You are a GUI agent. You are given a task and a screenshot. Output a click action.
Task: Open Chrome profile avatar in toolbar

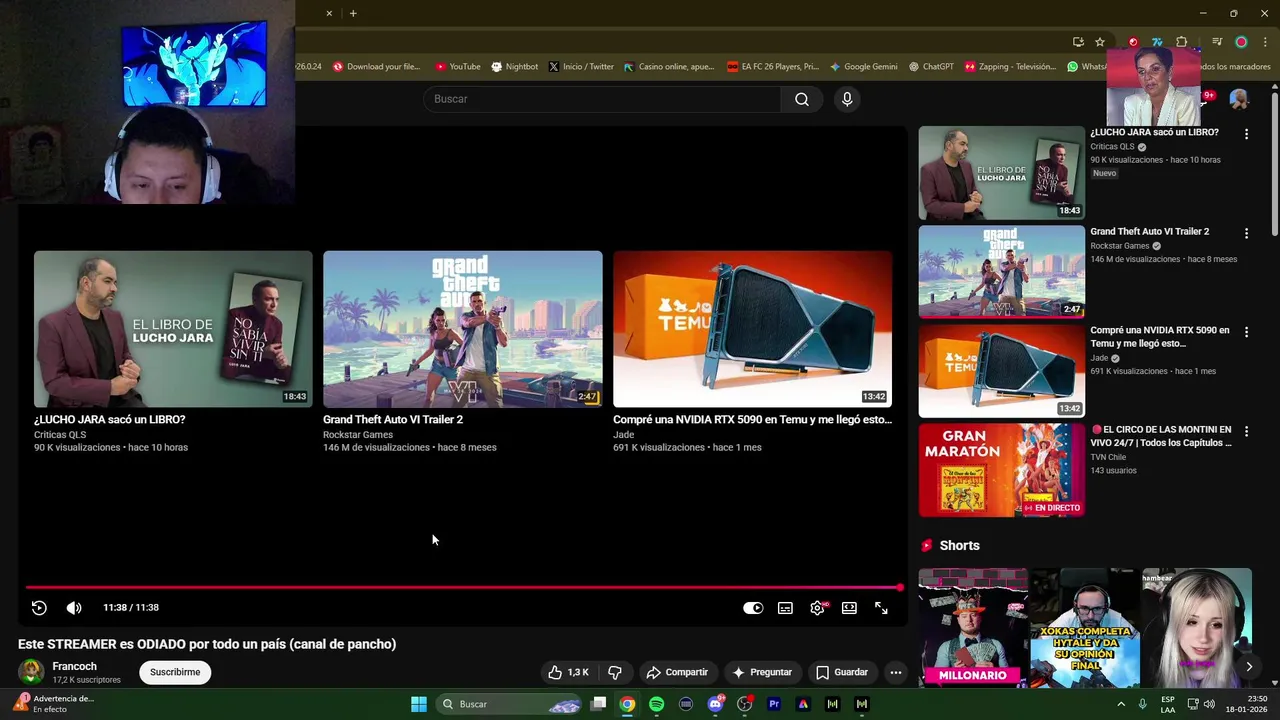[x=1241, y=42]
